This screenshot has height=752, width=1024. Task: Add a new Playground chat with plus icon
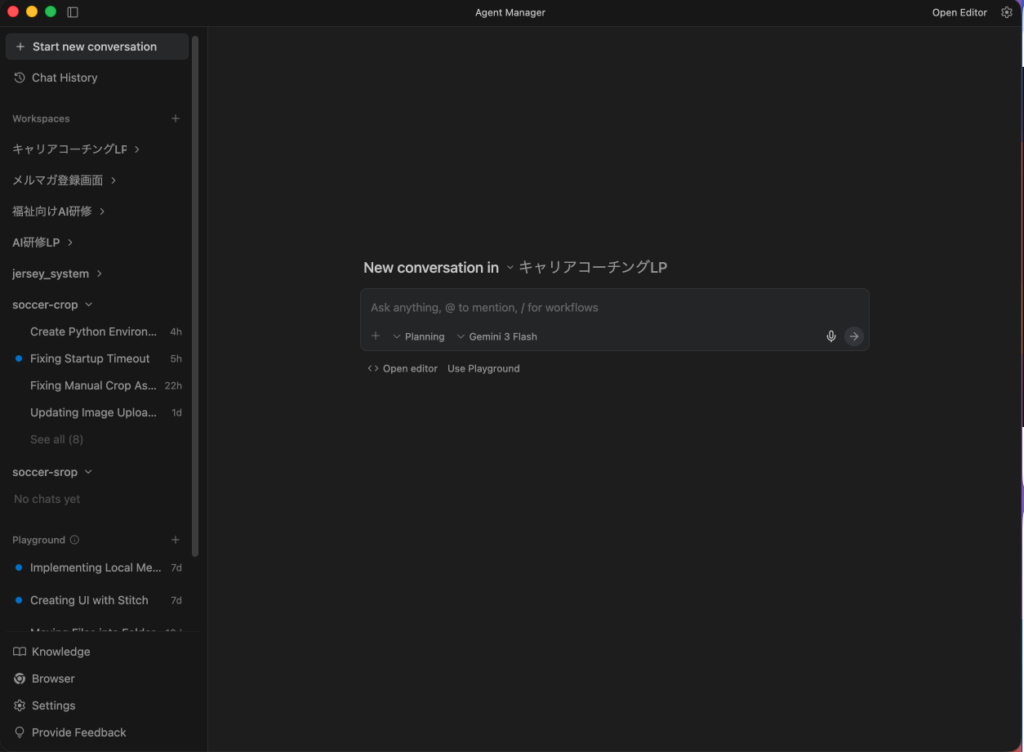coord(175,540)
